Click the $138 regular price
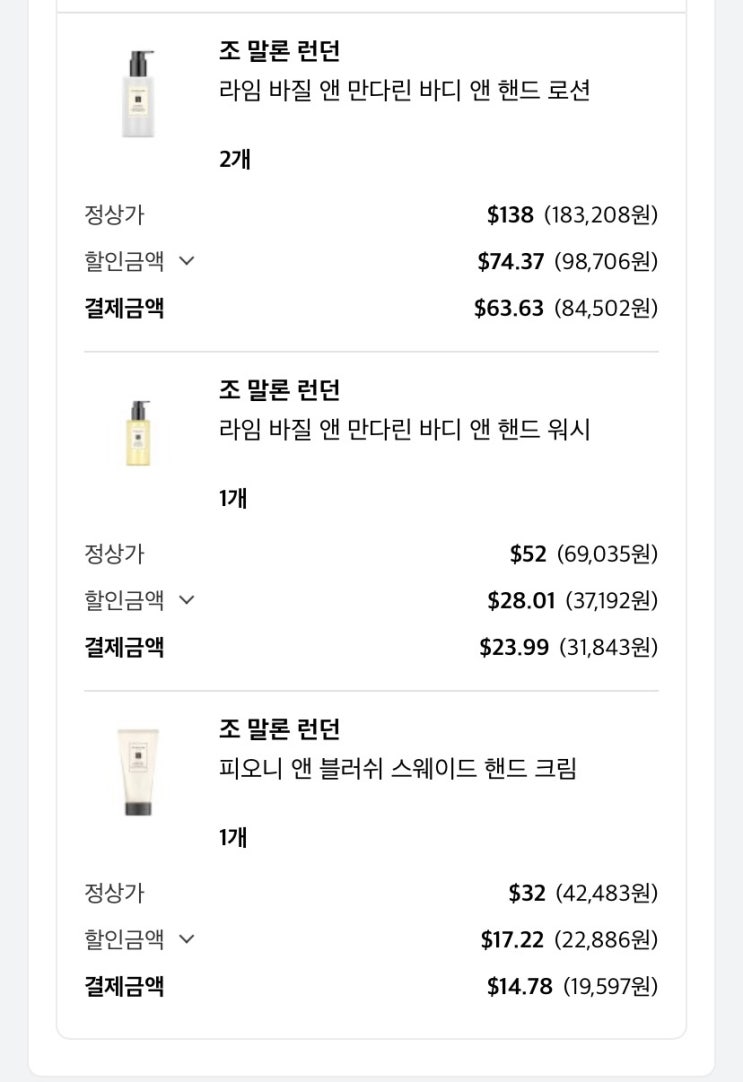This screenshot has height=1082, width=743. 510,215
